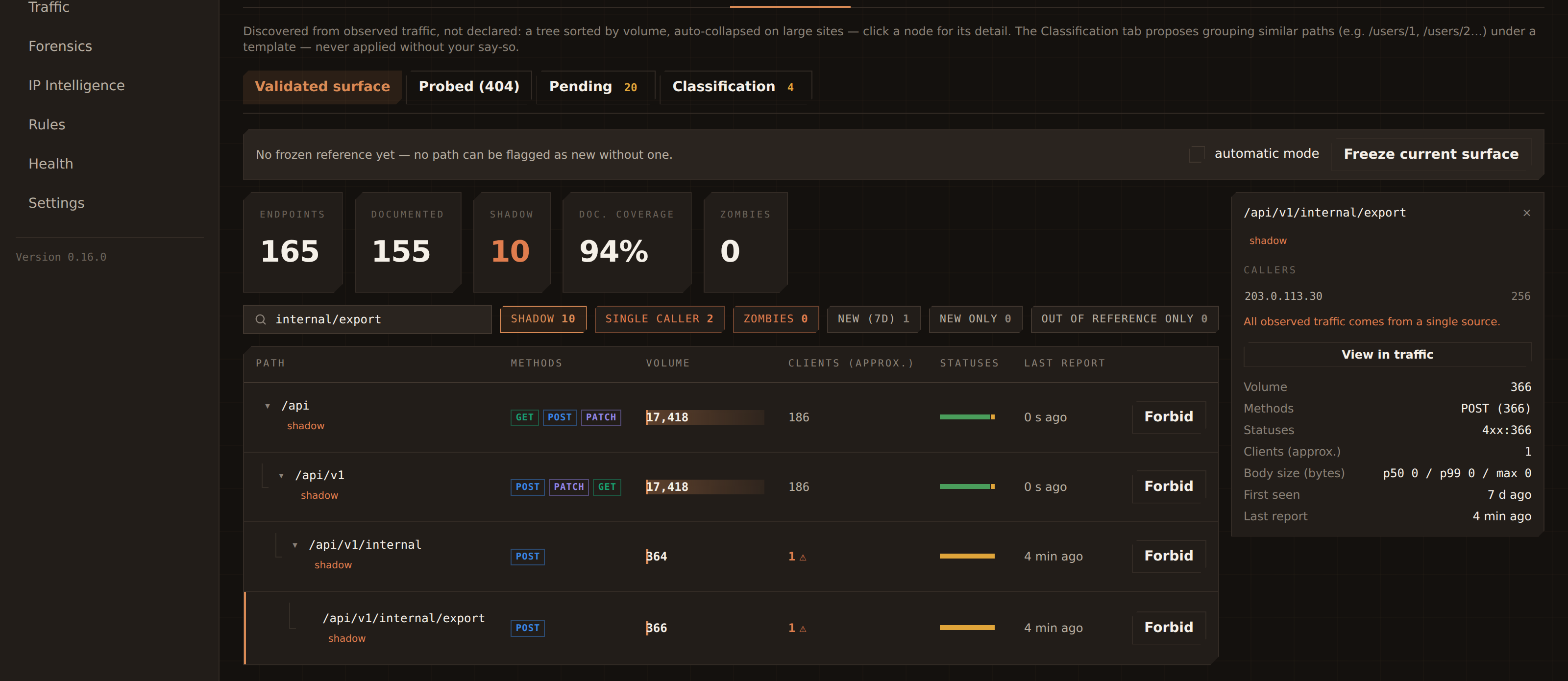Toggle the NEW (7D) 1 filter
This screenshot has height=681, width=1568.
[x=874, y=319]
